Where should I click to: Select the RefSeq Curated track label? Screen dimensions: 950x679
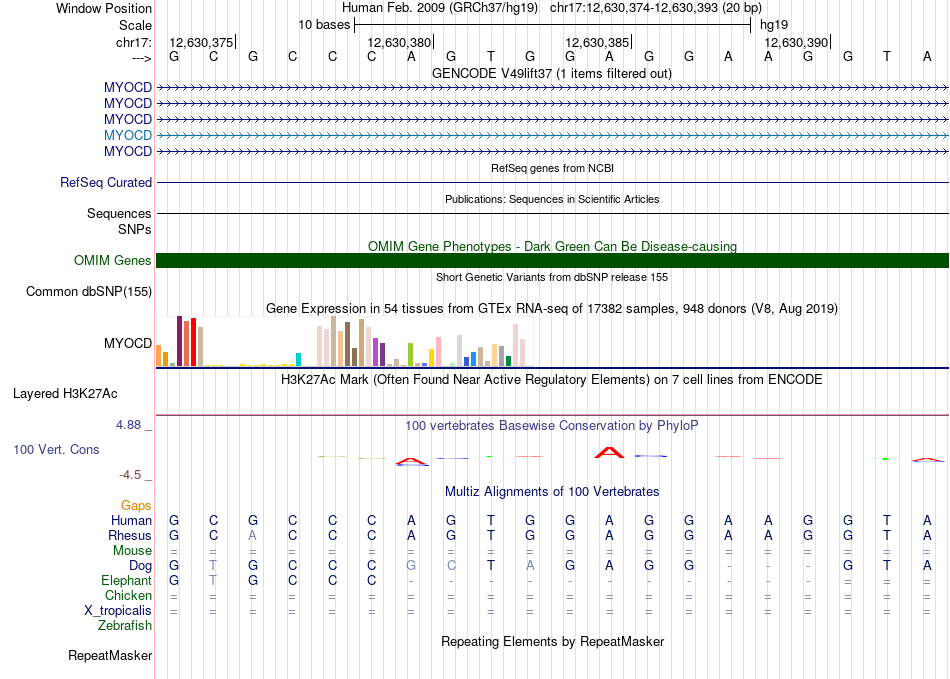coord(106,183)
